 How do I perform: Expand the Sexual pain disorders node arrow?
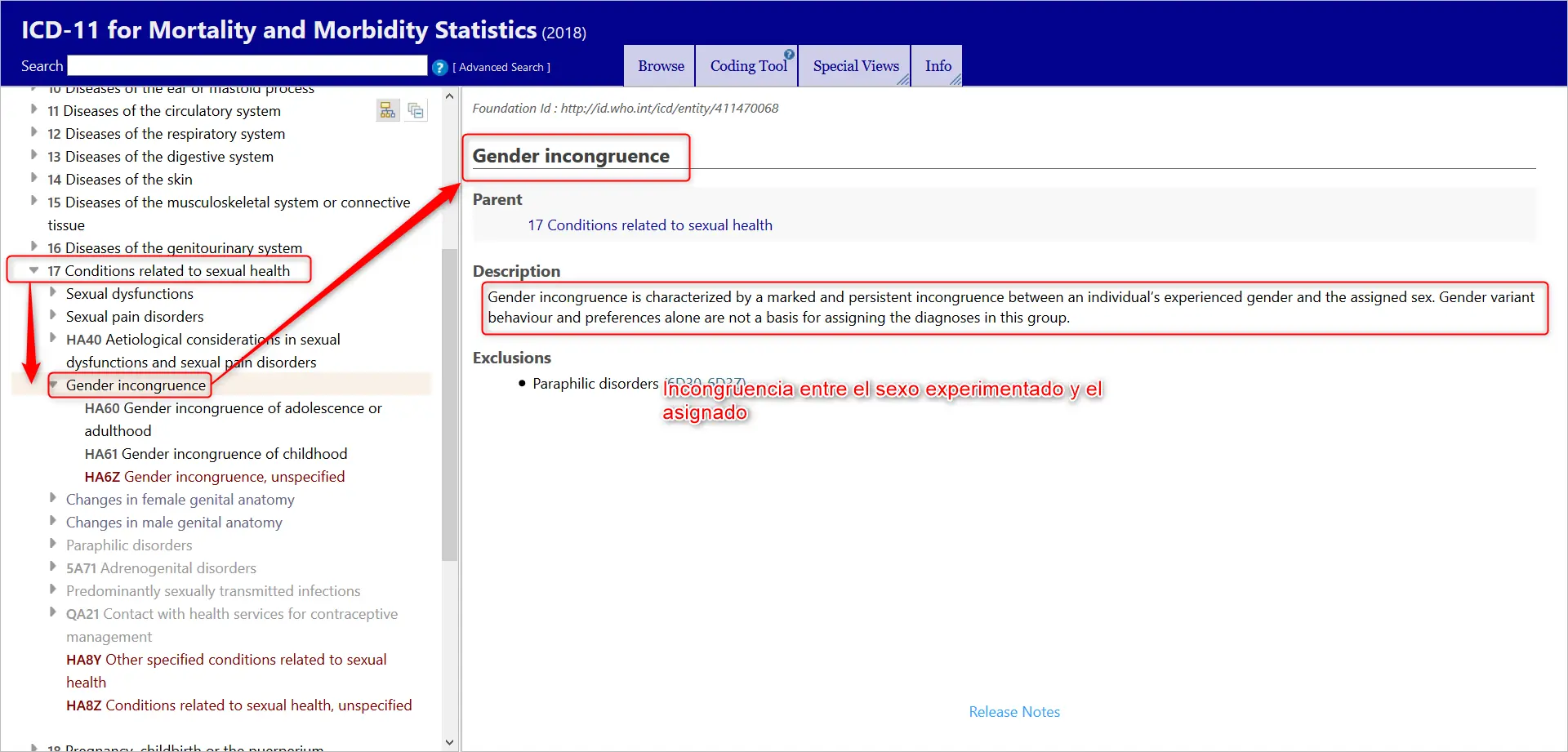click(53, 315)
